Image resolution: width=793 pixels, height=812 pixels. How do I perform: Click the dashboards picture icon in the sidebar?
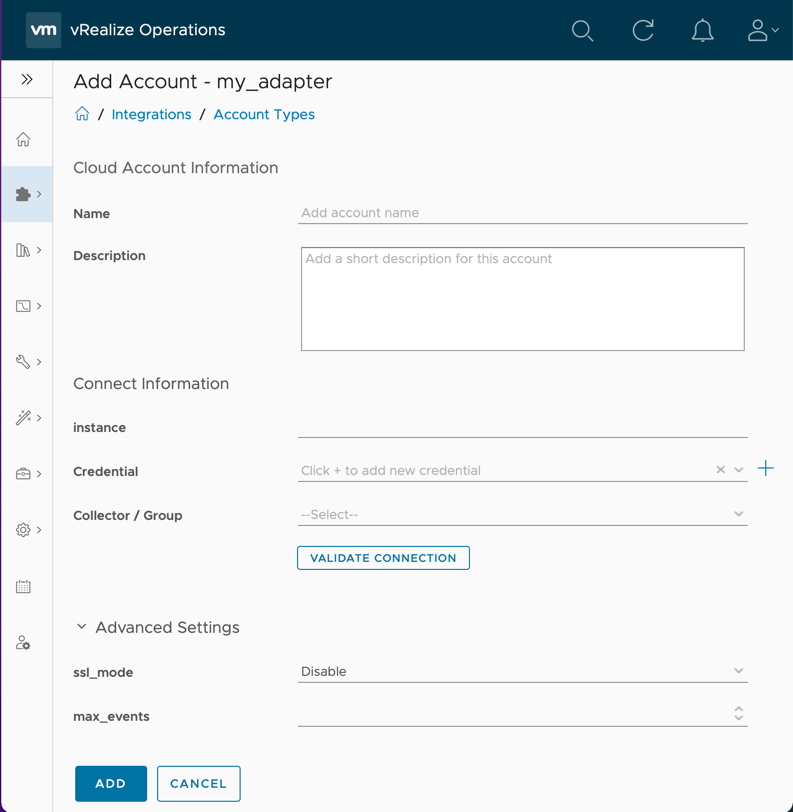pyautogui.click(x=22, y=305)
